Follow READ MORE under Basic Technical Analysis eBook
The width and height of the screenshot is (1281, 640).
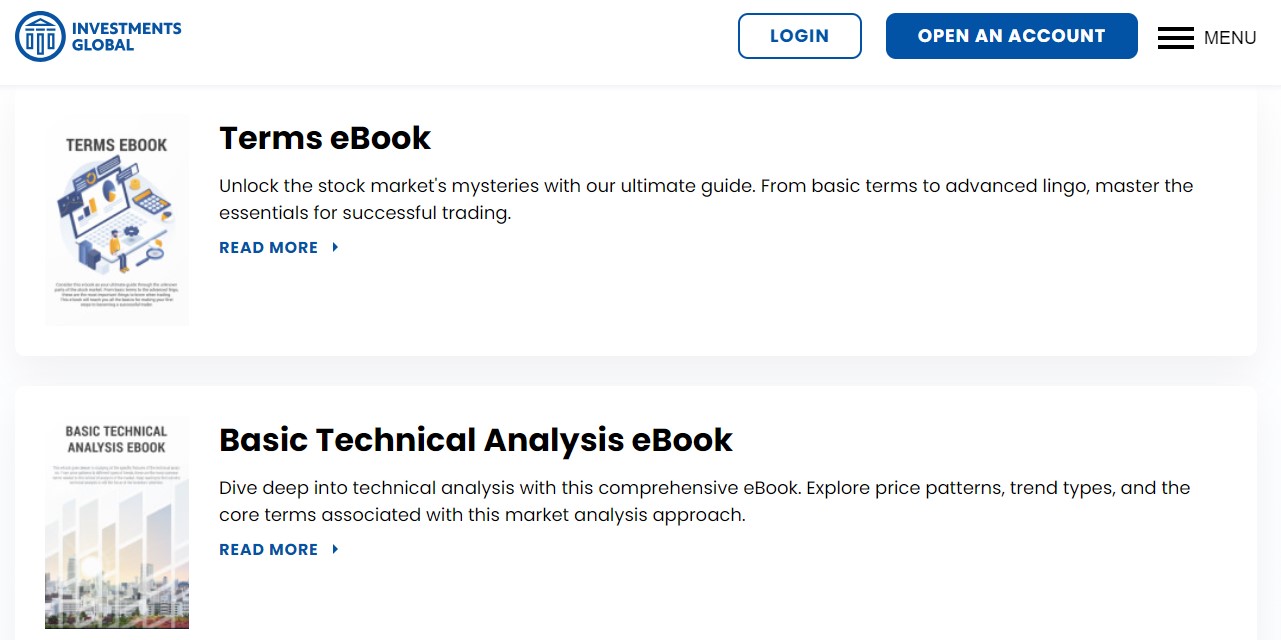(268, 550)
